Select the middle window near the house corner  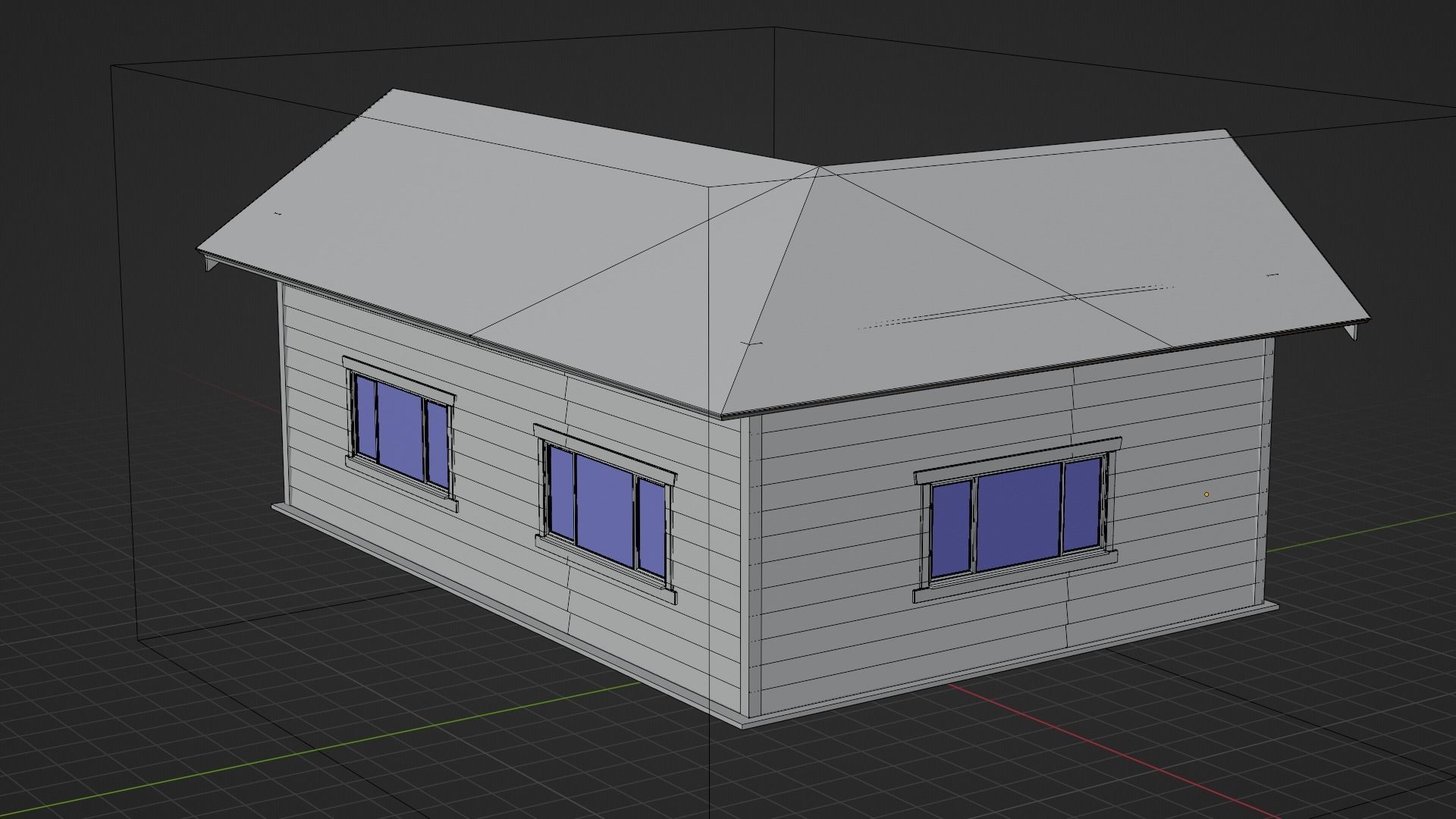tap(606, 513)
